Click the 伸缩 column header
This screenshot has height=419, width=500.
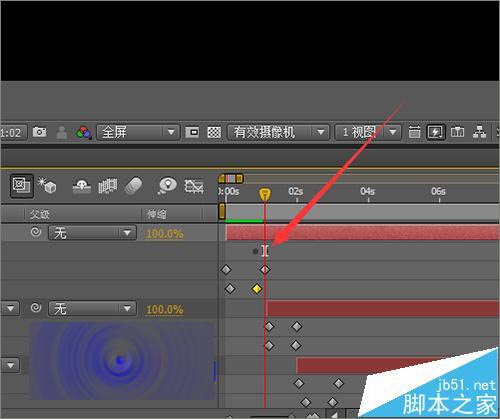tap(157, 214)
